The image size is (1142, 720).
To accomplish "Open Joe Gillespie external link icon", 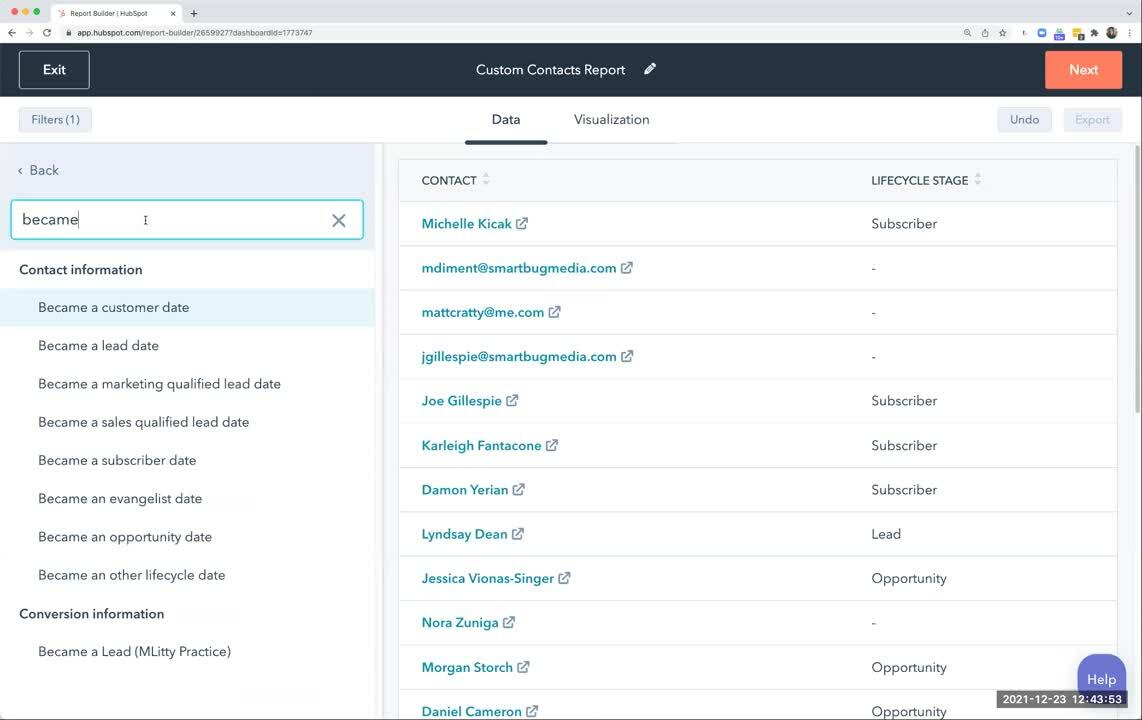I will (x=512, y=400).
